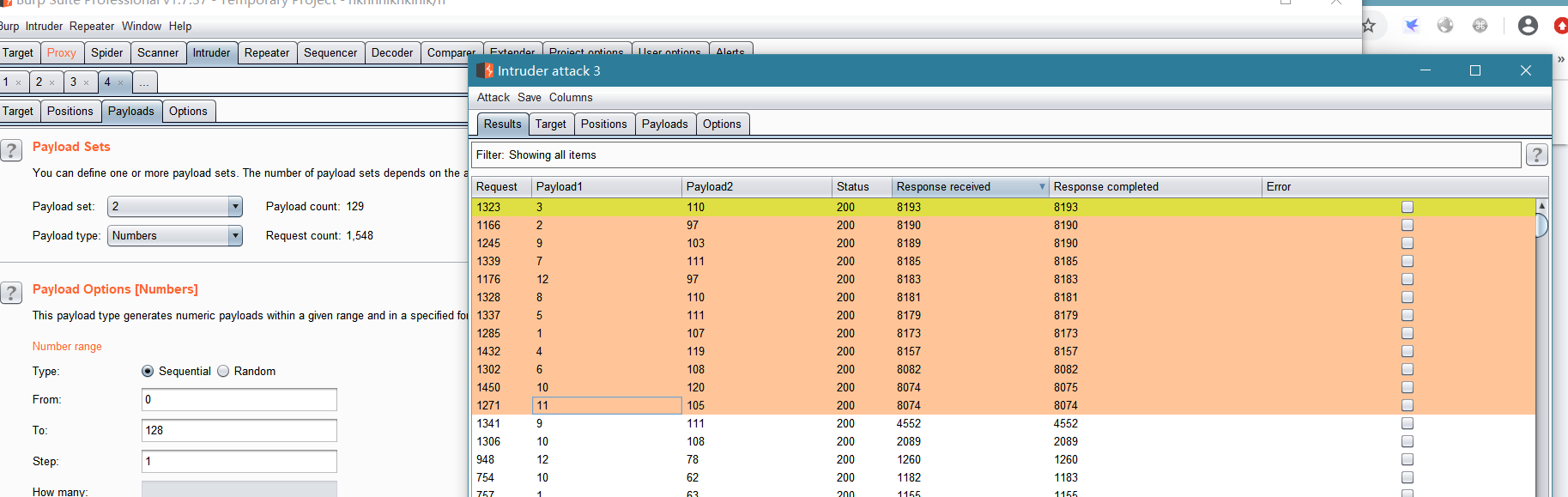
Task: Click the Filter: Showing all items bar
Action: point(996,155)
